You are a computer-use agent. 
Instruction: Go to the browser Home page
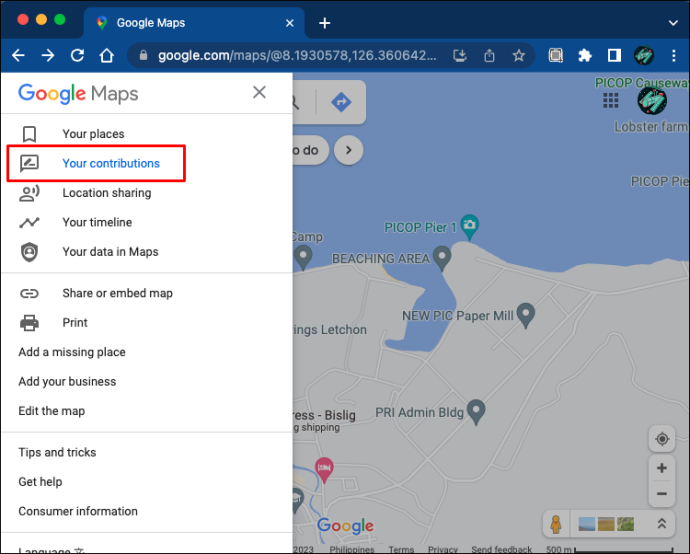[x=106, y=55]
